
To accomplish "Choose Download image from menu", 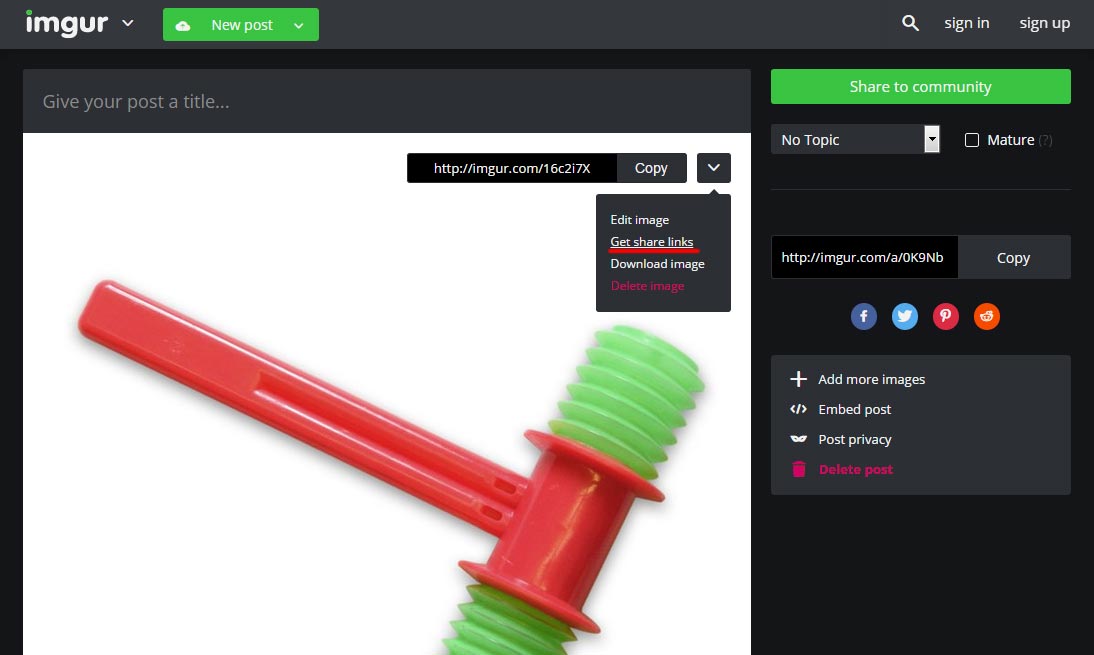I will [657, 264].
